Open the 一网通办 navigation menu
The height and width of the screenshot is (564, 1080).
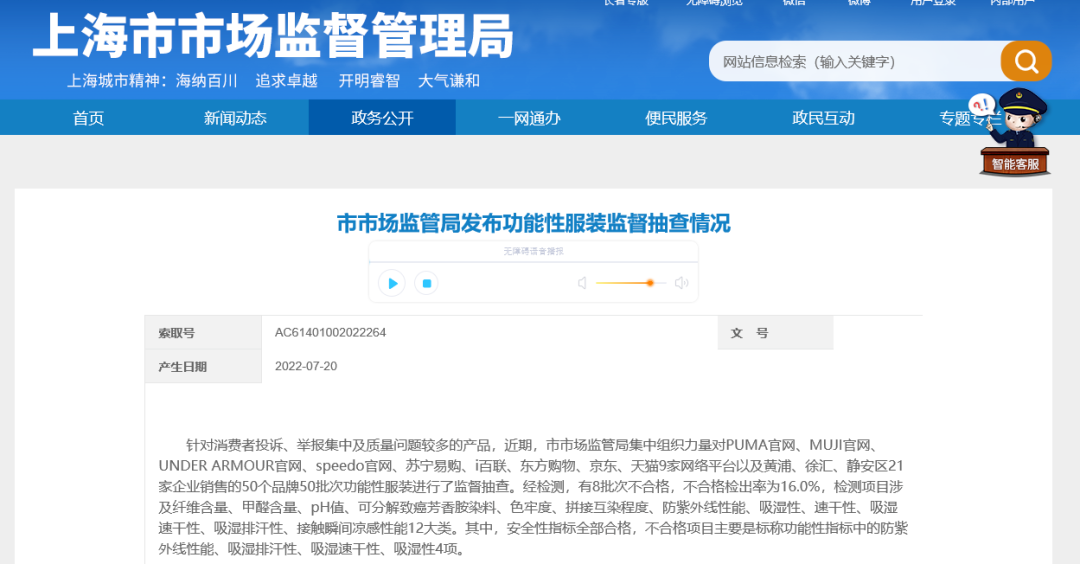click(x=529, y=118)
